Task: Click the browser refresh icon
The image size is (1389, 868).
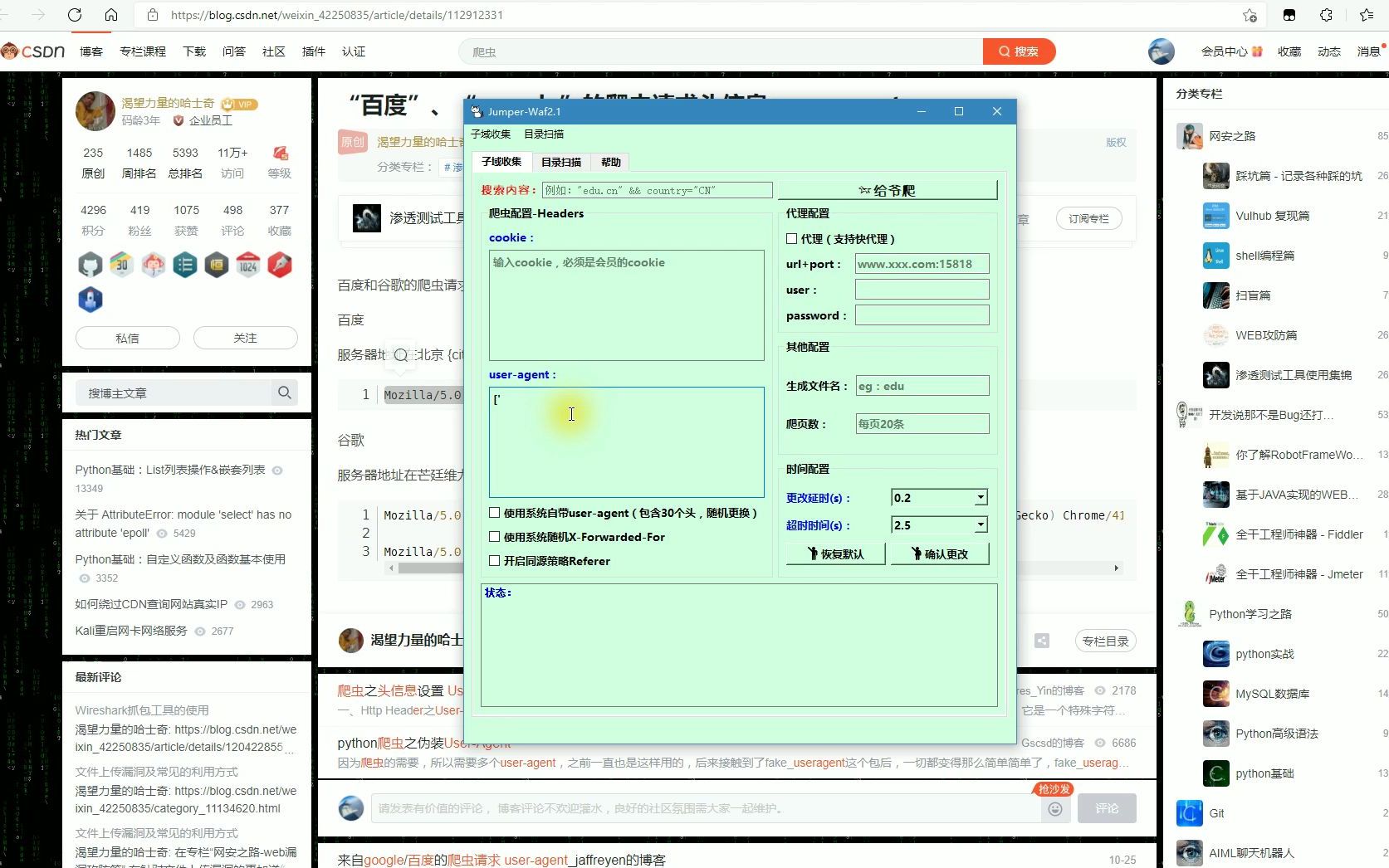Action: coord(74,14)
